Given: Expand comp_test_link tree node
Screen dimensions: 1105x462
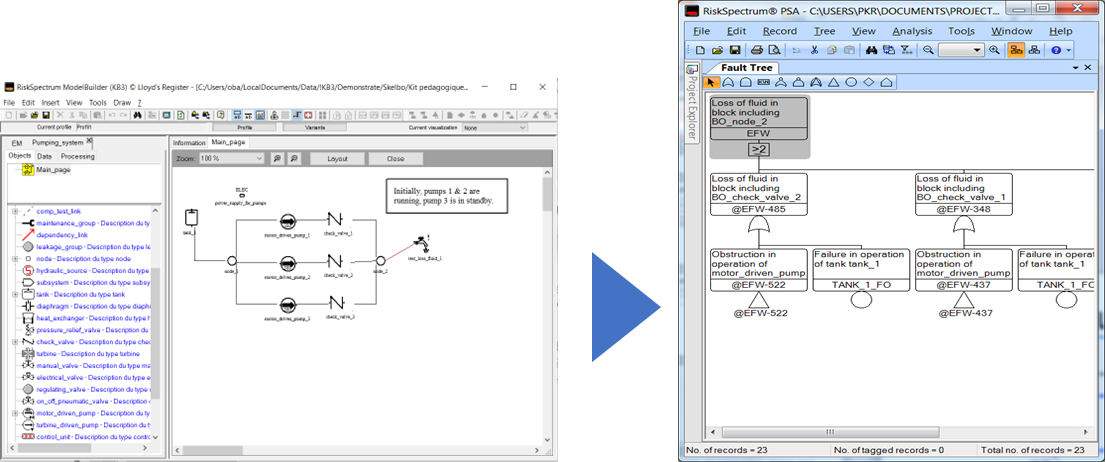Looking at the screenshot, I should click(x=15, y=211).
